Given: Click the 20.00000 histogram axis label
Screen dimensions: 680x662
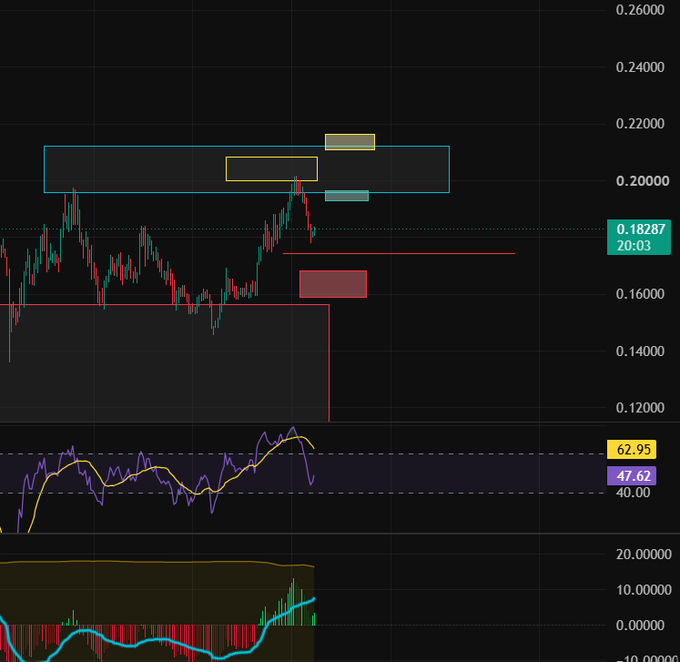Looking at the screenshot, I should click(644, 554).
